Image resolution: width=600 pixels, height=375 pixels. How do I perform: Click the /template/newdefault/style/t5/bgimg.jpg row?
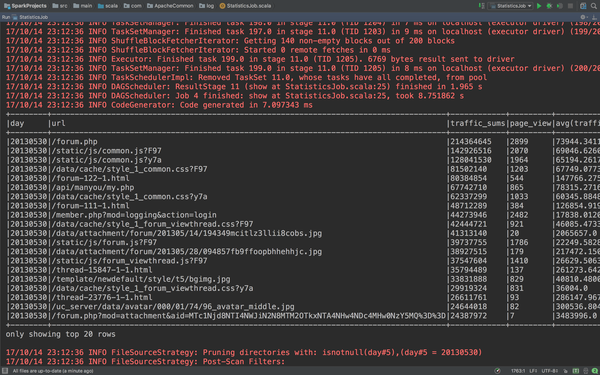click(x=141, y=279)
